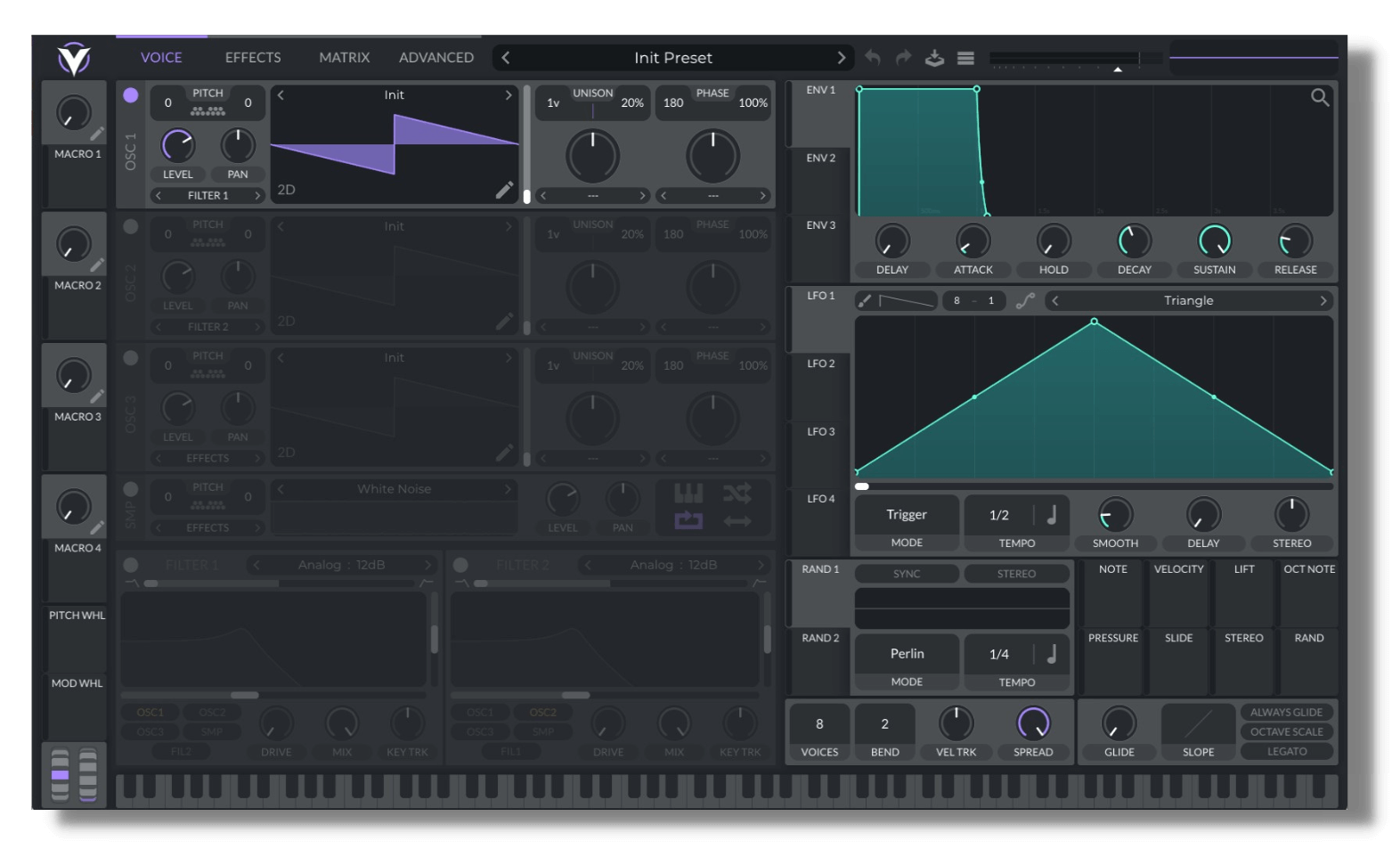Image resolution: width=1400 pixels, height=849 pixels.
Task: Select next preset with right arrow
Action: [x=841, y=58]
